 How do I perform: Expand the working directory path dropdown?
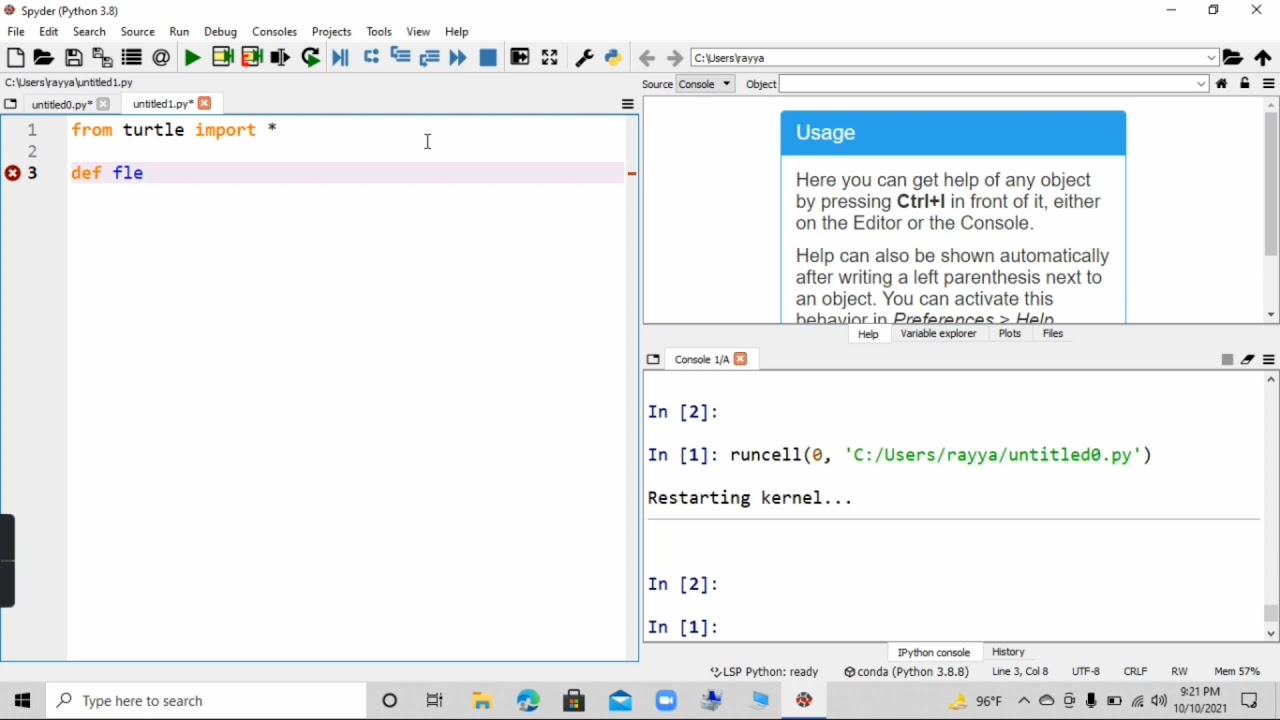tap(1212, 58)
